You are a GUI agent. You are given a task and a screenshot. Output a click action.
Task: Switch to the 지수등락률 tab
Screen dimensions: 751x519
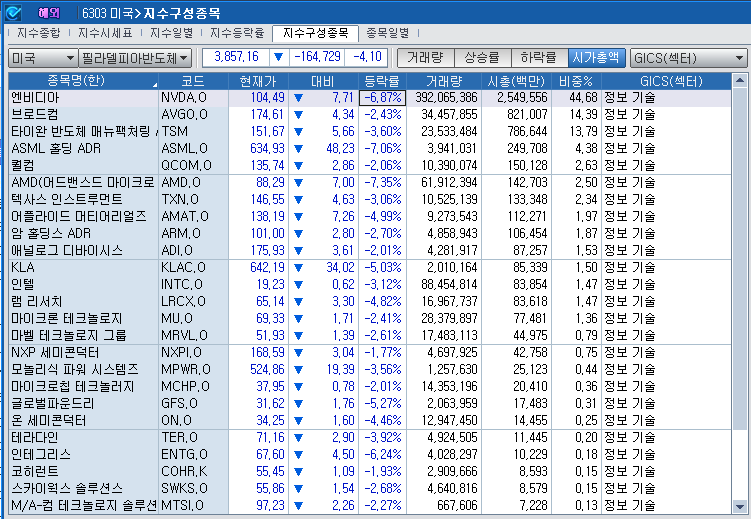(x=237, y=33)
